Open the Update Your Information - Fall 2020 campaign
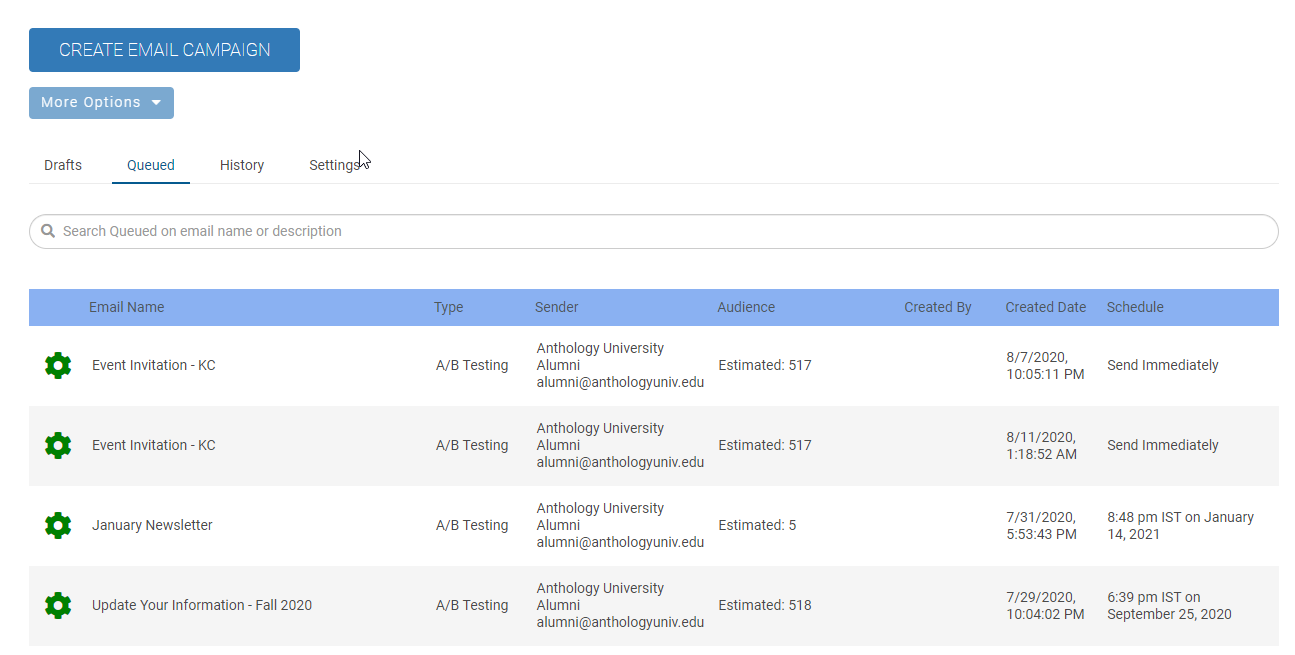The width and height of the screenshot is (1295, 655). tap(201, 605)
